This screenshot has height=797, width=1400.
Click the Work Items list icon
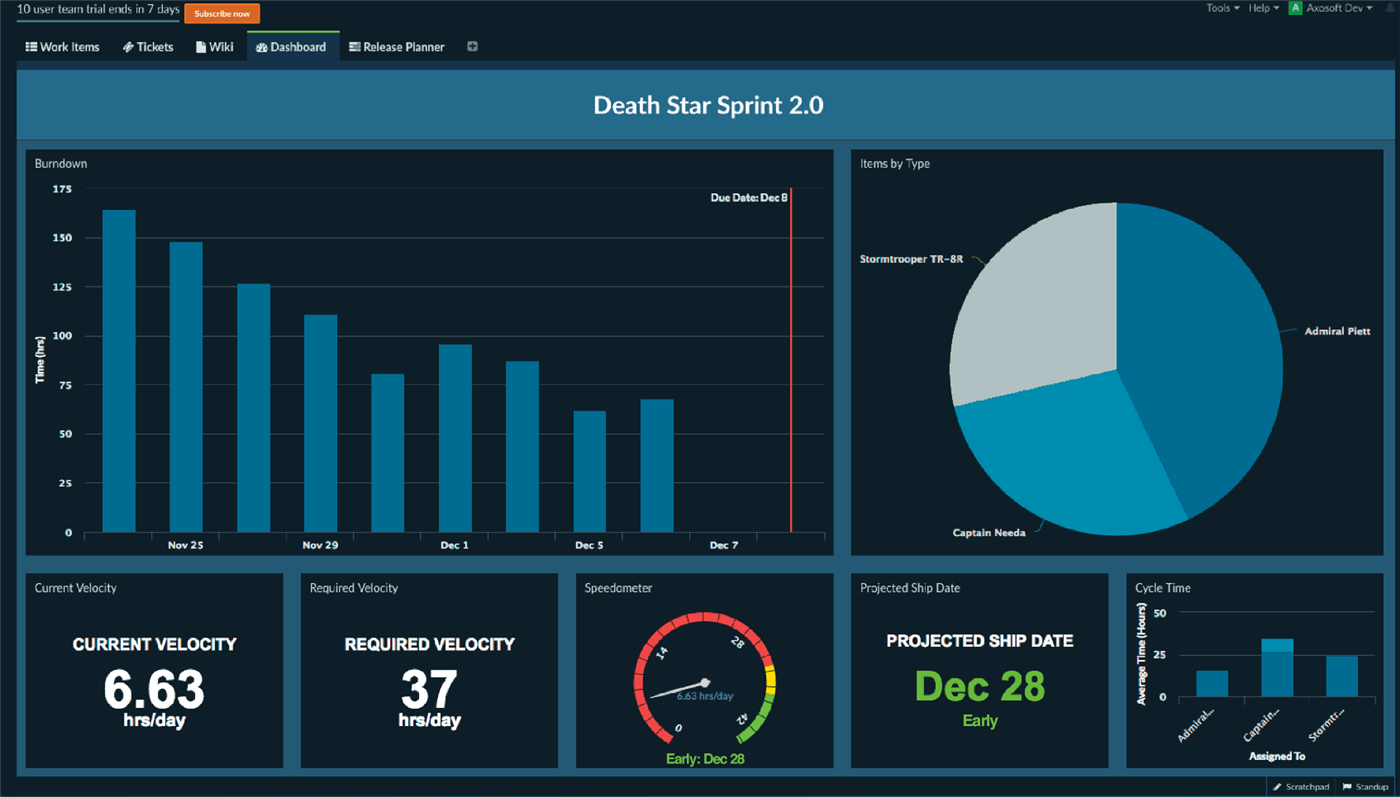[31, 47]
